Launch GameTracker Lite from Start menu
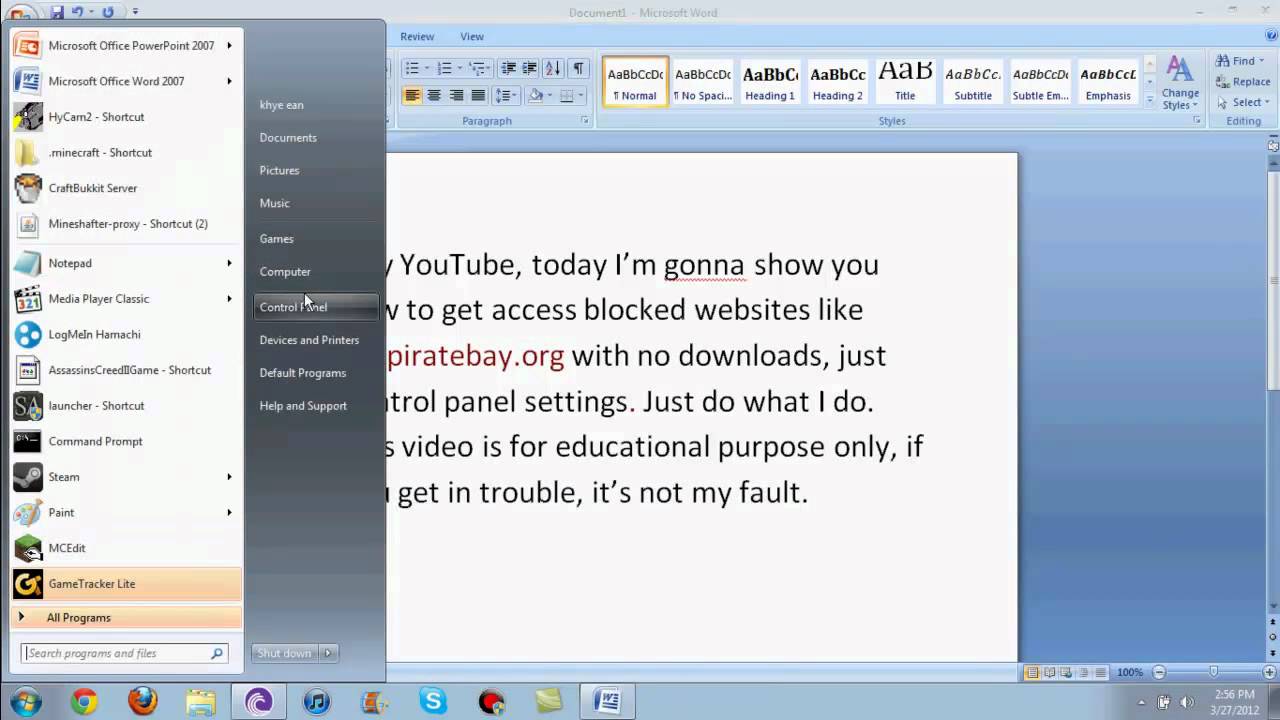 [x=126, y=584]
